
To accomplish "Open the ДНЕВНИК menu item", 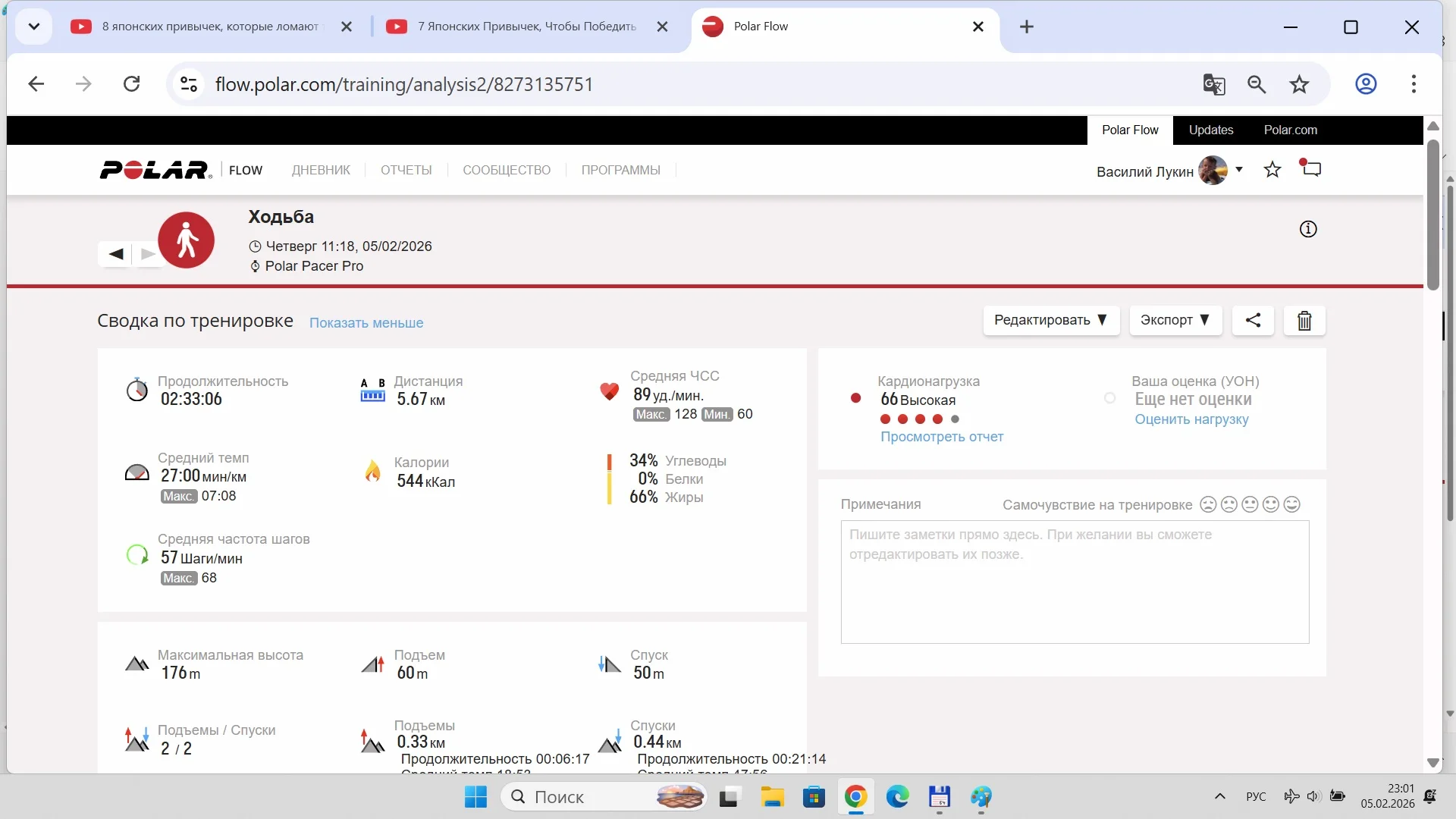I will 321,170.
